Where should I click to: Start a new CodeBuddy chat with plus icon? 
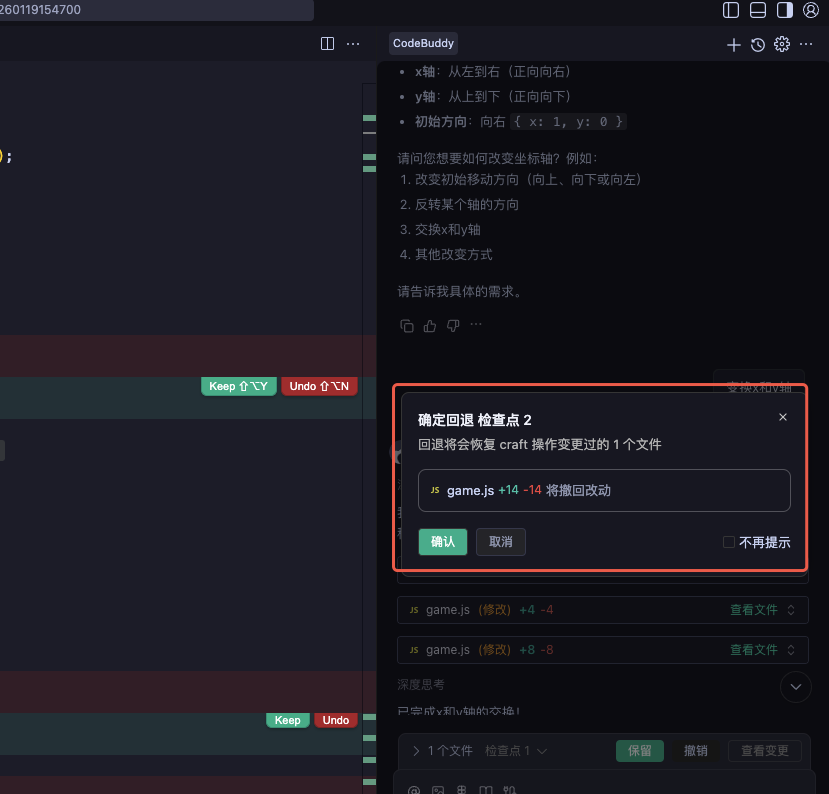(733, 44)
